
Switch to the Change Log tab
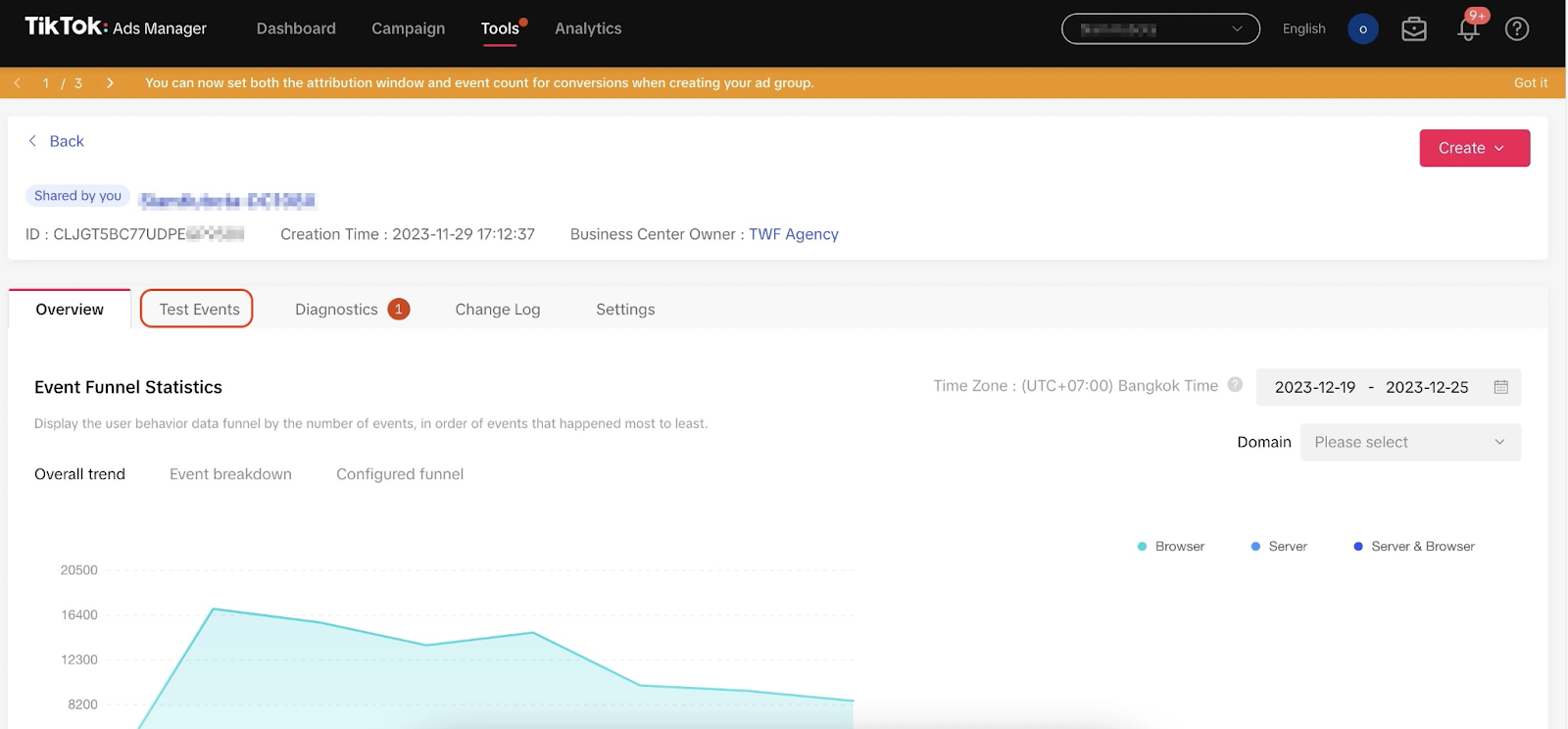(498, 310)
